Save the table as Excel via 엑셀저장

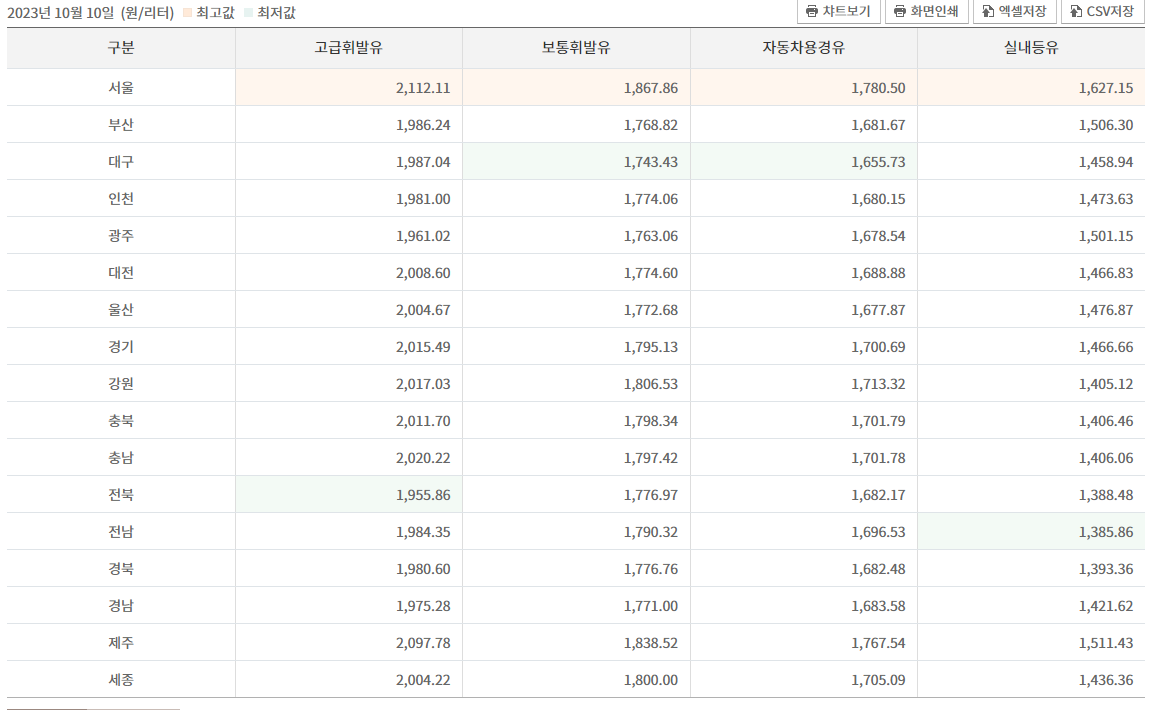(x=1015, y=12)
